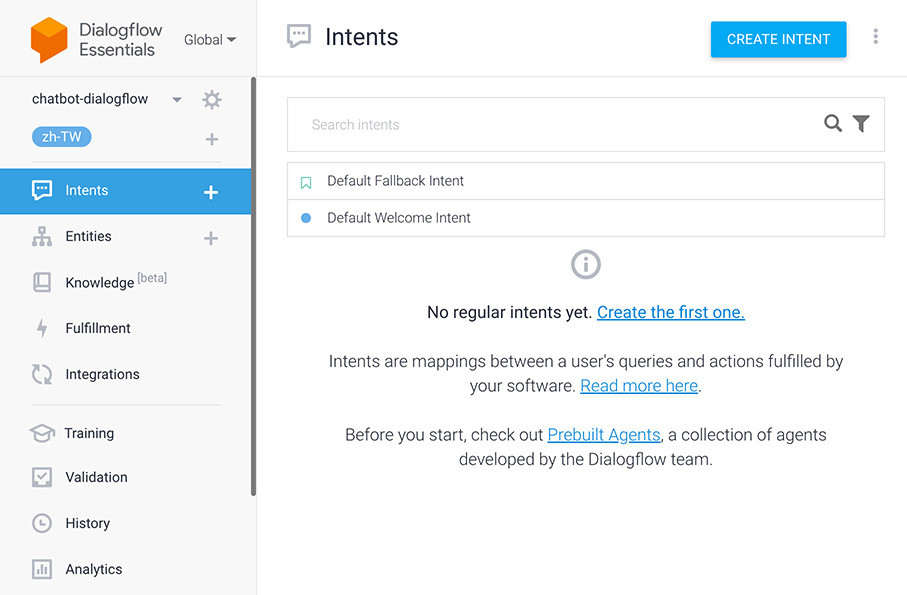Click the info circle icon
907x595 pixels.
(x=585, y=264)
